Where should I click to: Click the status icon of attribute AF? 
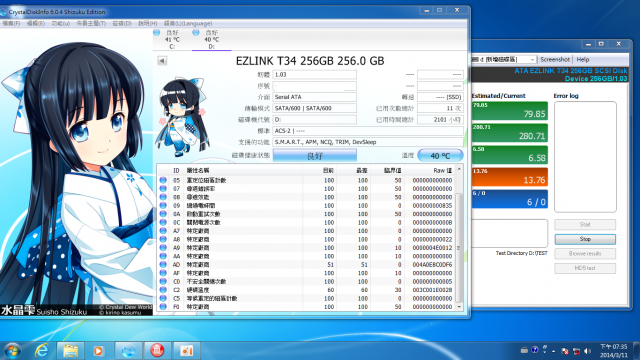163,273
